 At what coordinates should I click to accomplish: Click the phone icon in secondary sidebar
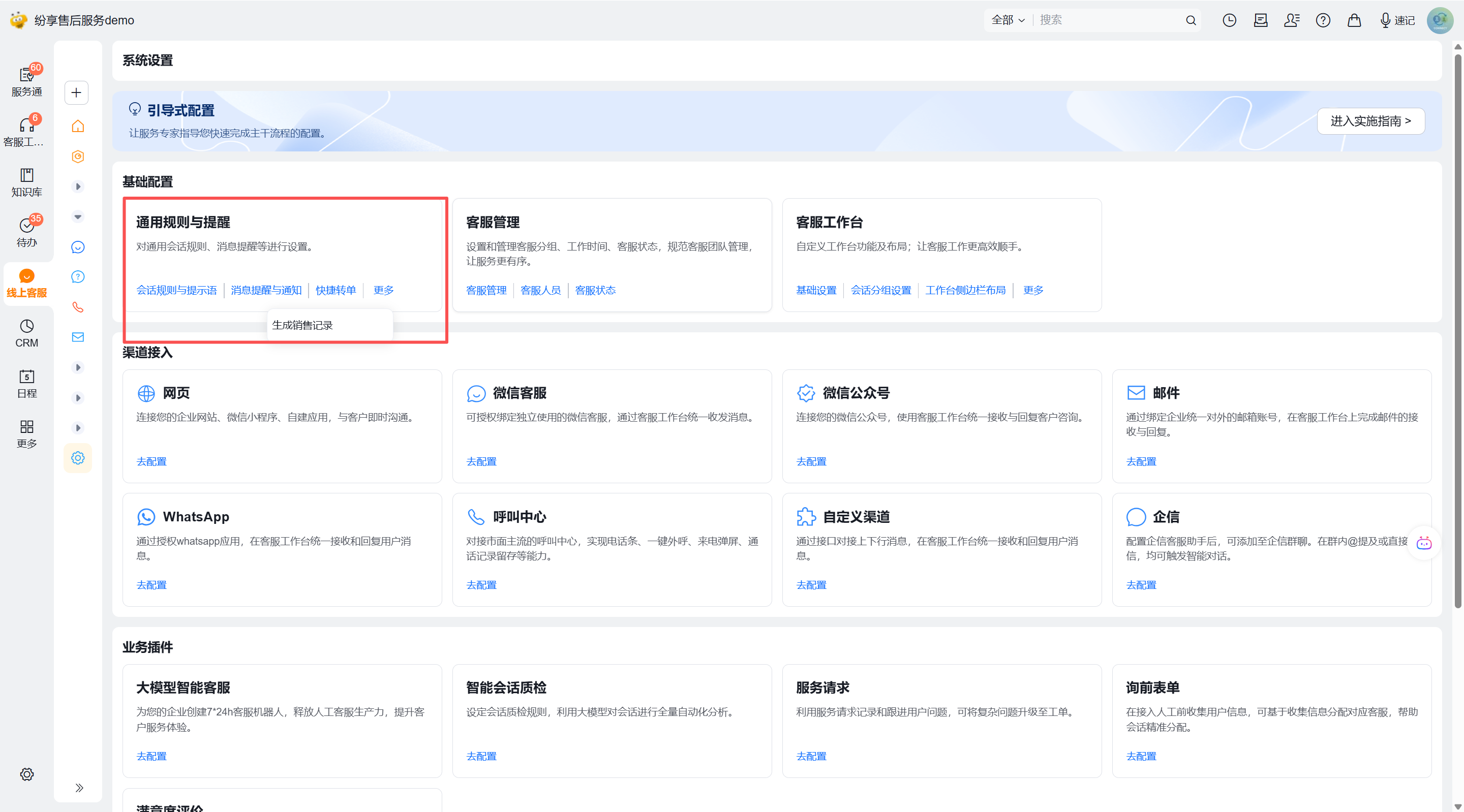[x=78, y=307]
